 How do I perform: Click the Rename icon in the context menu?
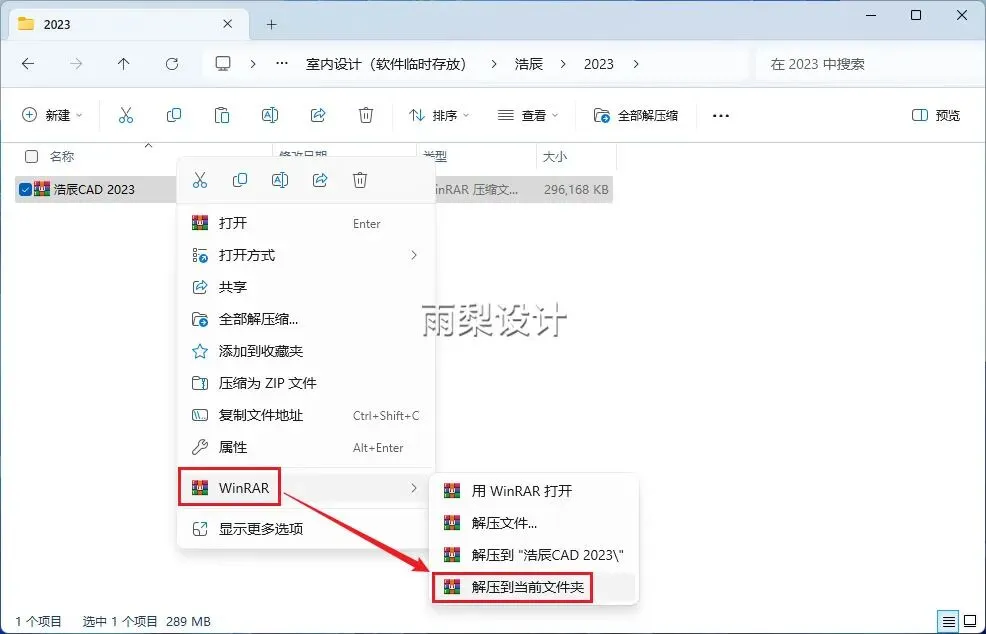[280, 181]
